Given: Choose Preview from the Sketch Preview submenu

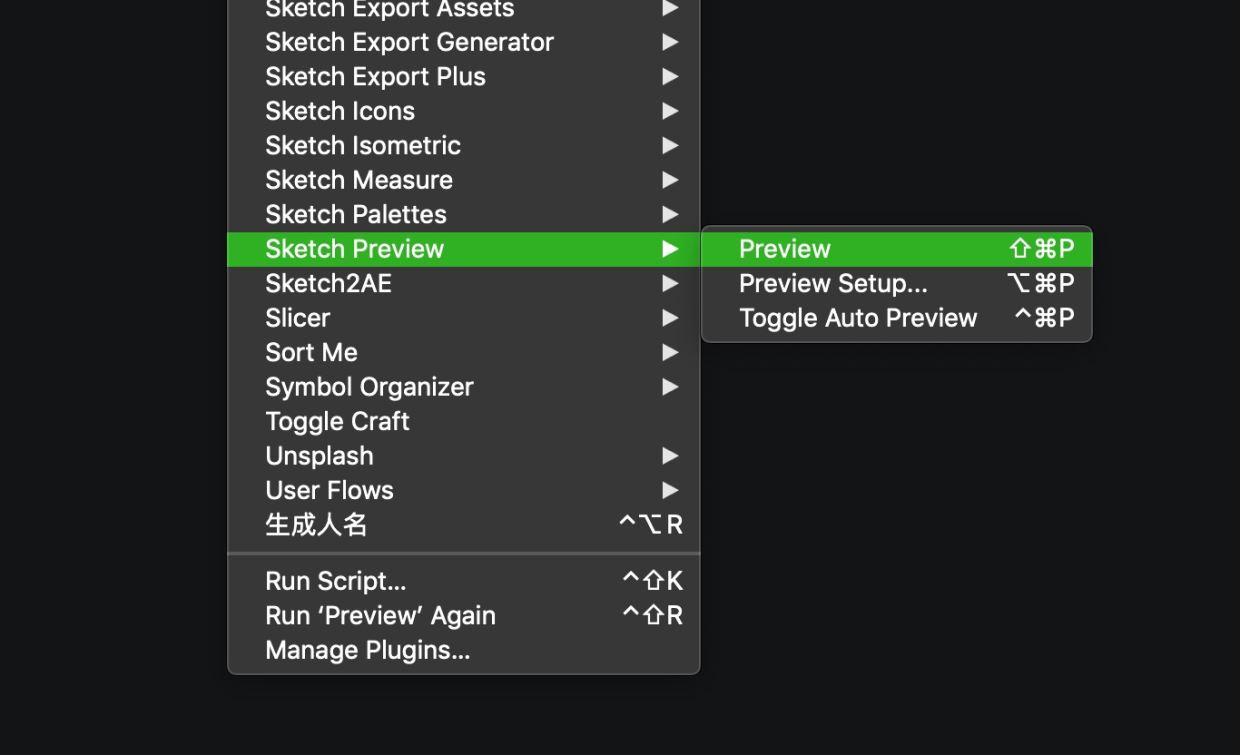Looking at the screenshot, I should (x=896, y=249).
